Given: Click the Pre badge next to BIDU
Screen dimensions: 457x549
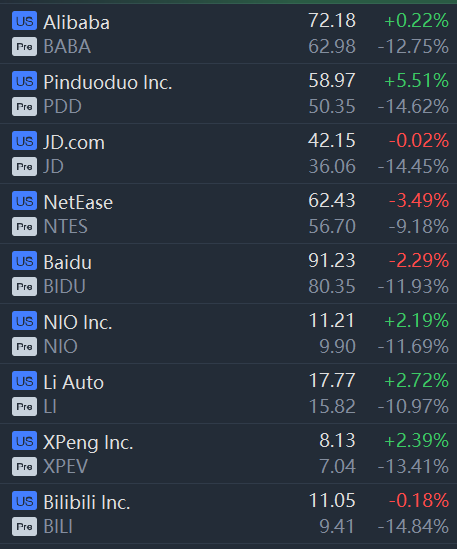Looking at the screenshot, I should point(25,286).
